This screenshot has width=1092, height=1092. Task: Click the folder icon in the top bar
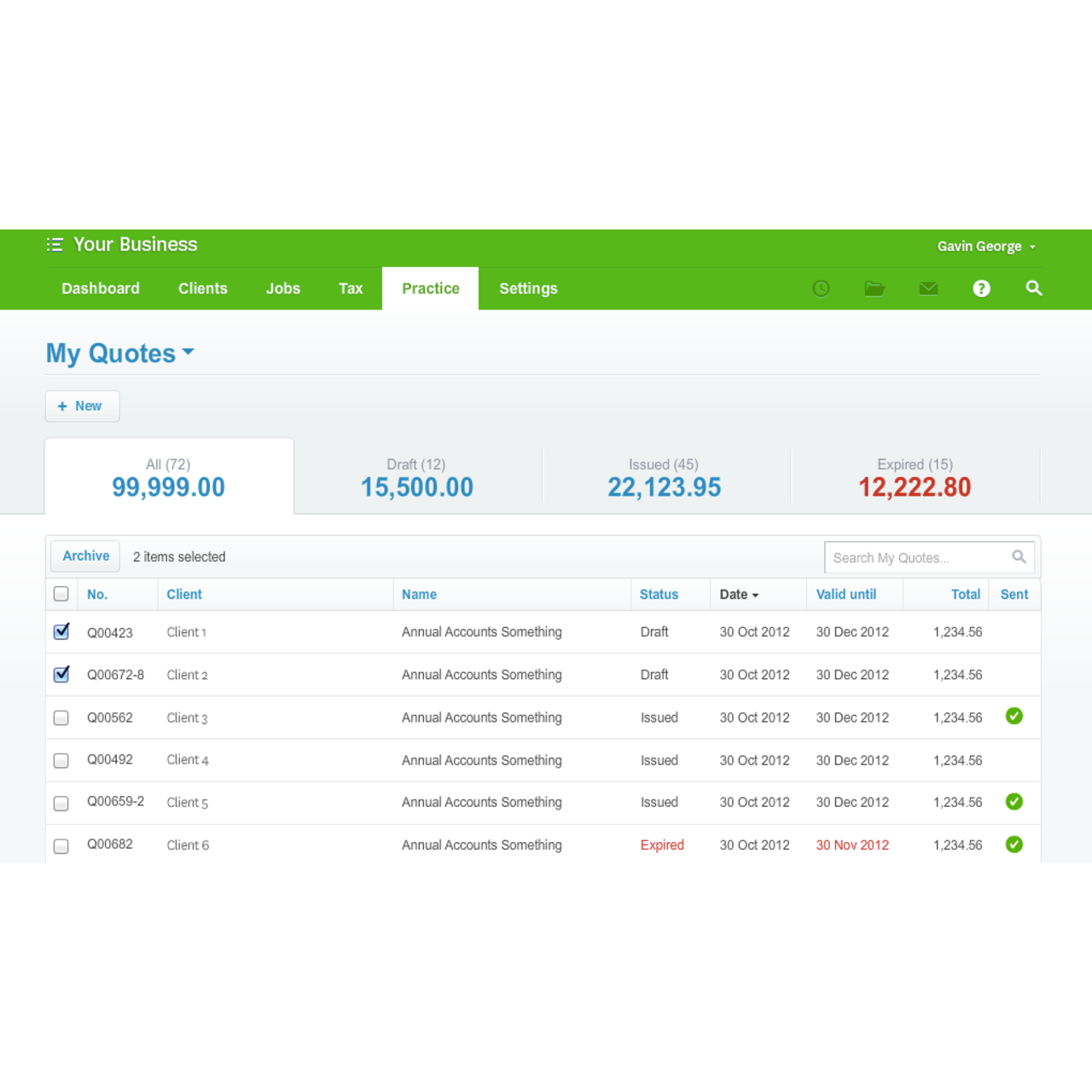874,288
